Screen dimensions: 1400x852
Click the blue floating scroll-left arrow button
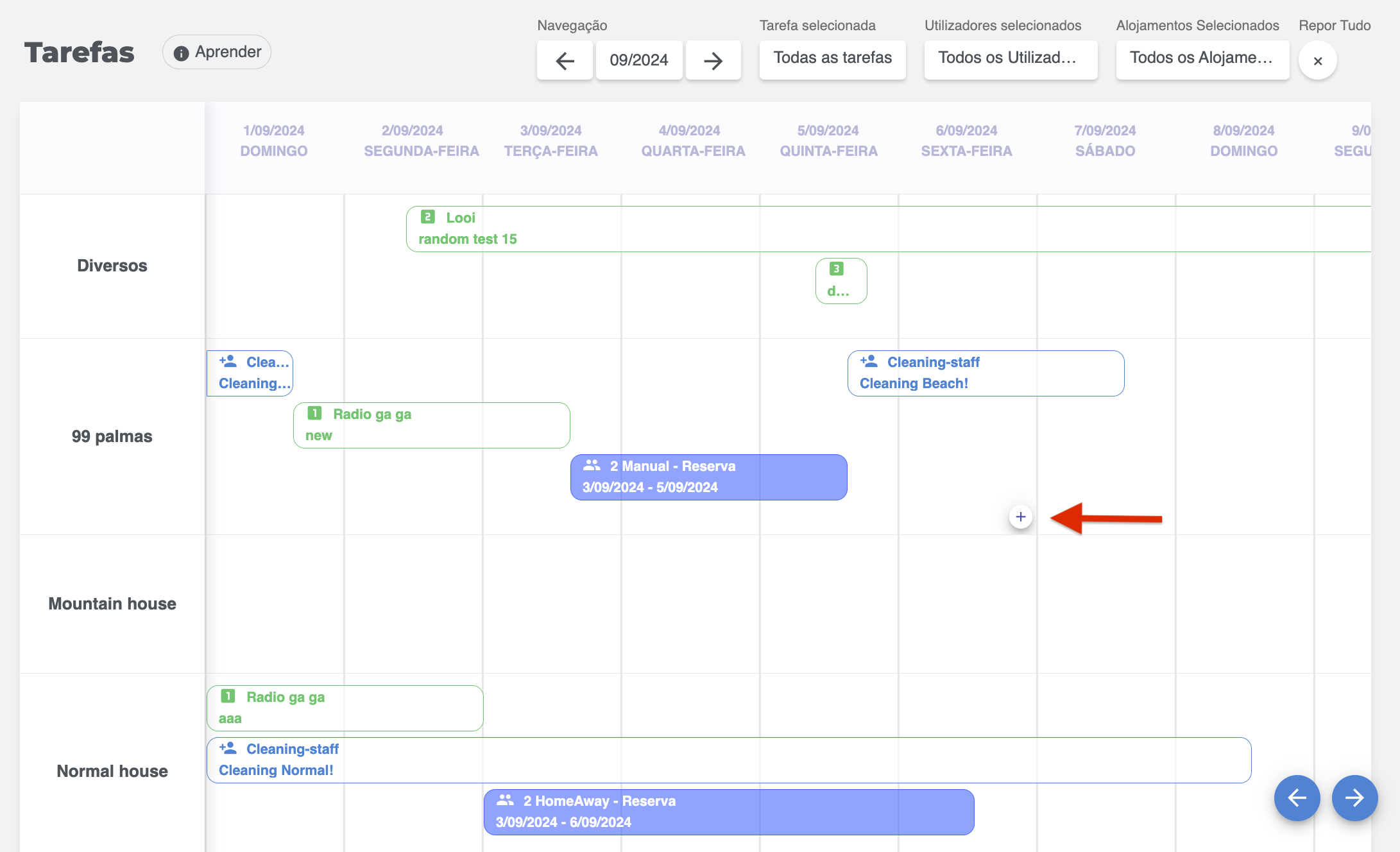click(1297, 797)
